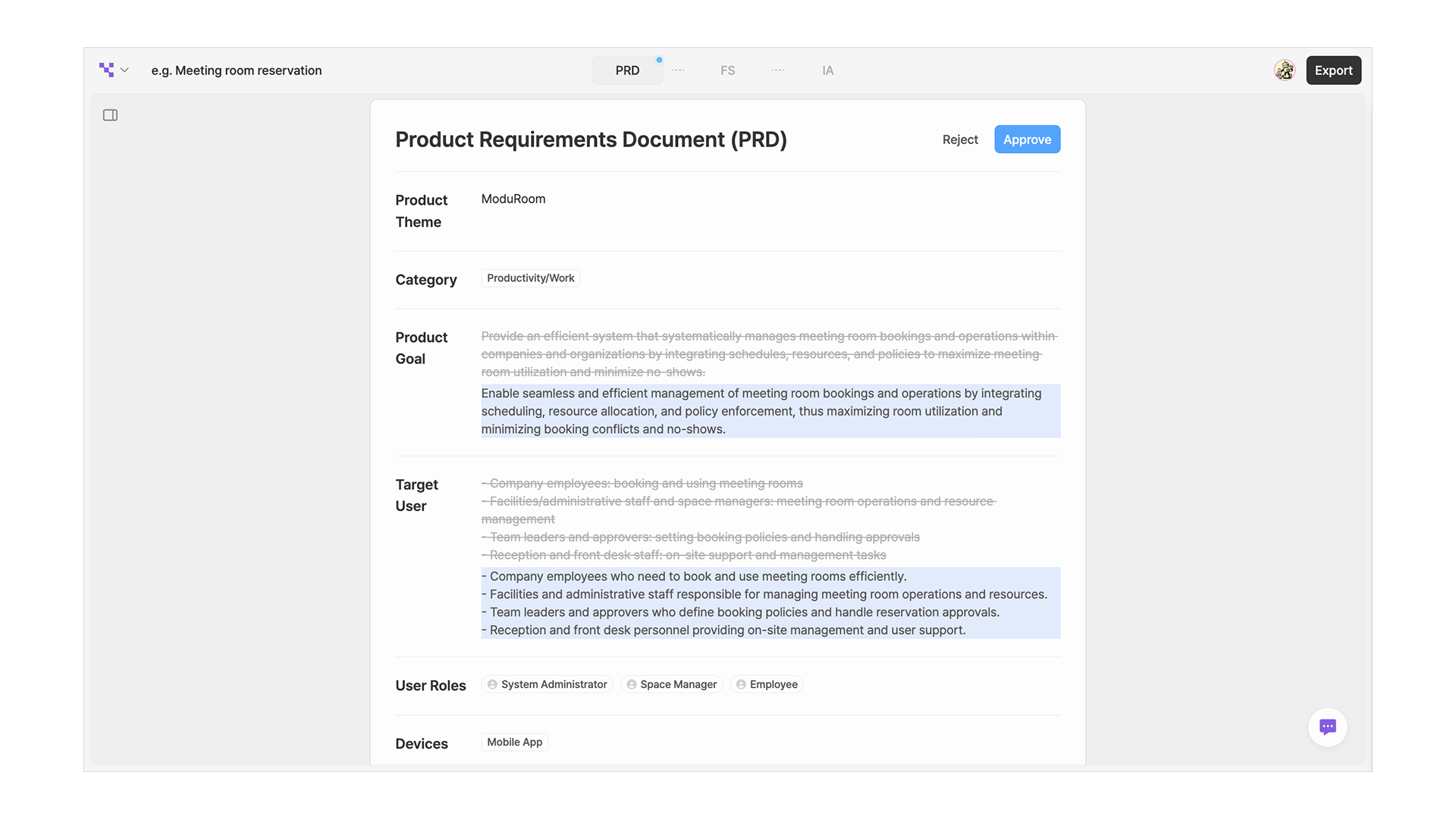Click the purple app logo icon
This screenshot has width=1456, height=819.
106,70
